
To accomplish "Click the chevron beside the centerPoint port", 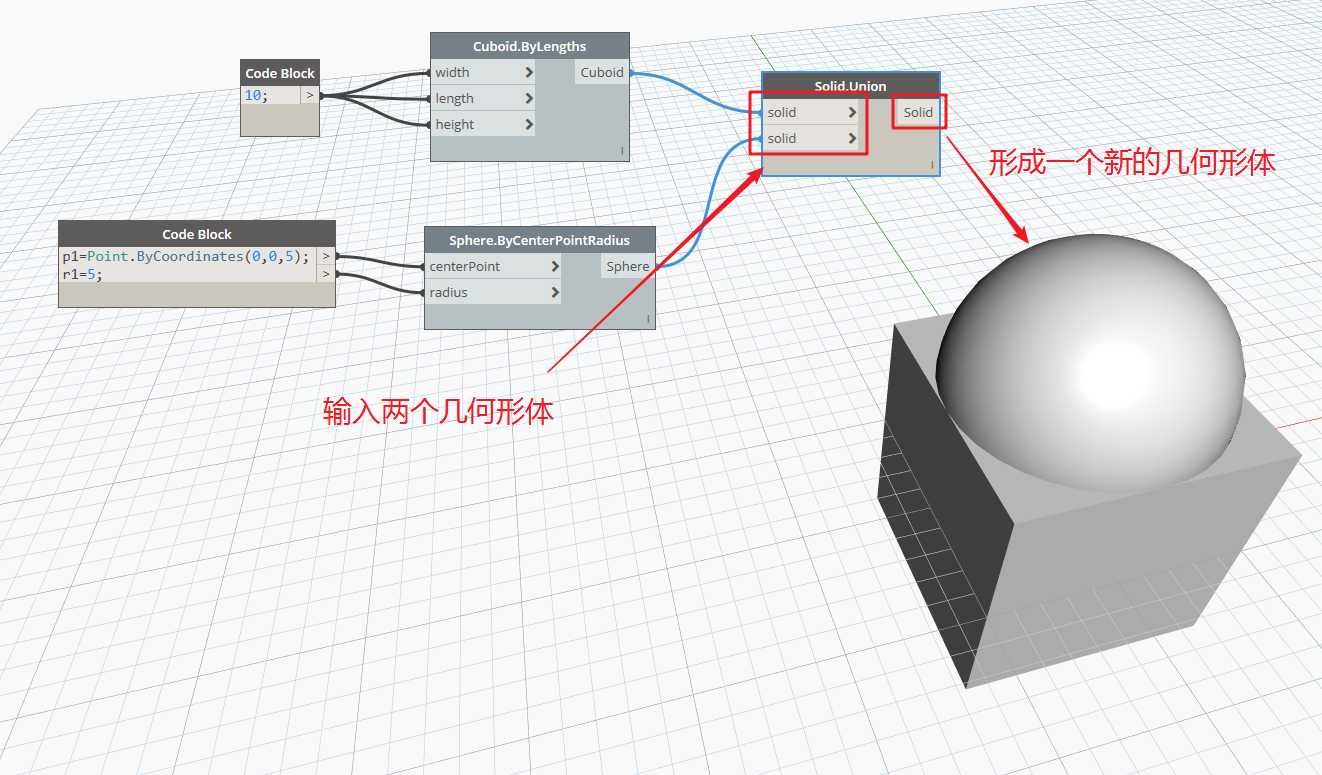I will pyautogui.click(x=555, y=267).
